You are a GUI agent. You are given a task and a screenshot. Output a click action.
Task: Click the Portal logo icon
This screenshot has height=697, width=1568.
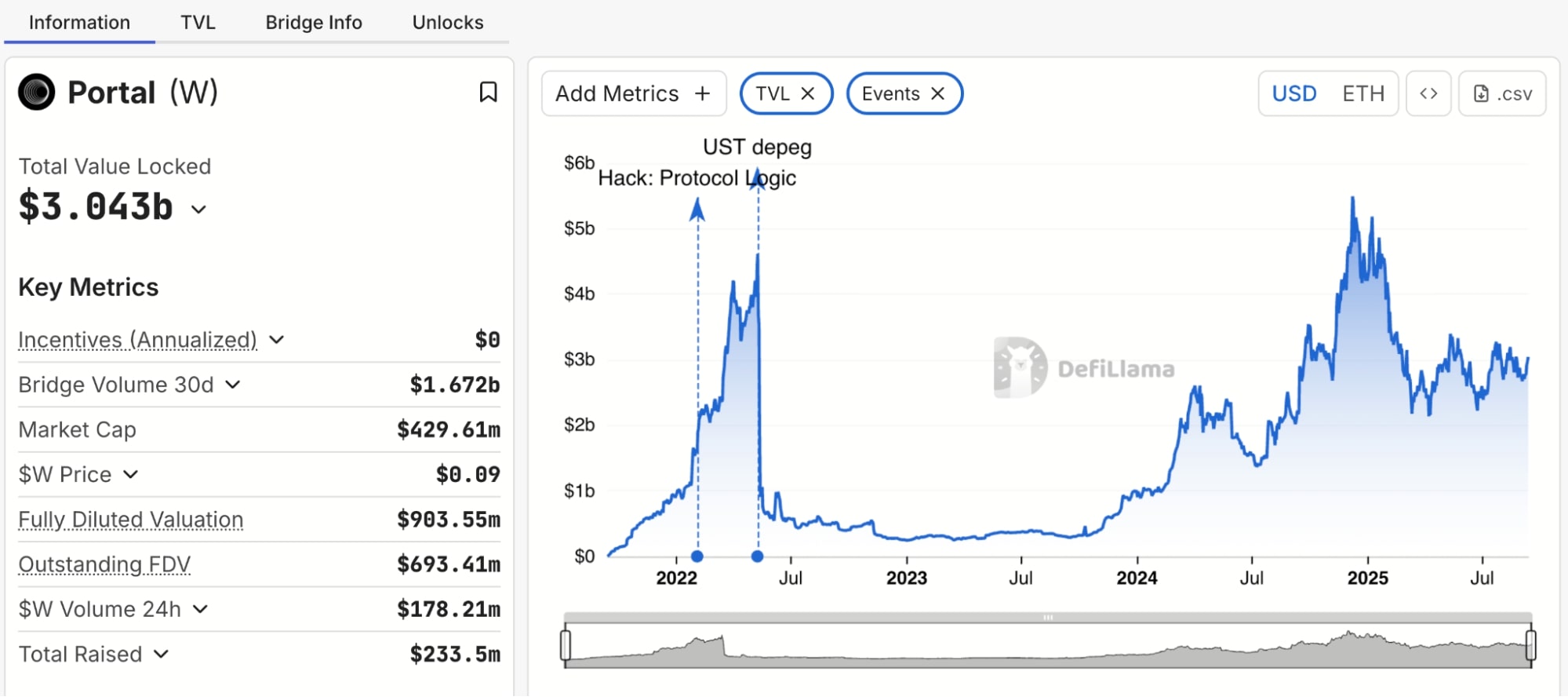tap(37, 93)
